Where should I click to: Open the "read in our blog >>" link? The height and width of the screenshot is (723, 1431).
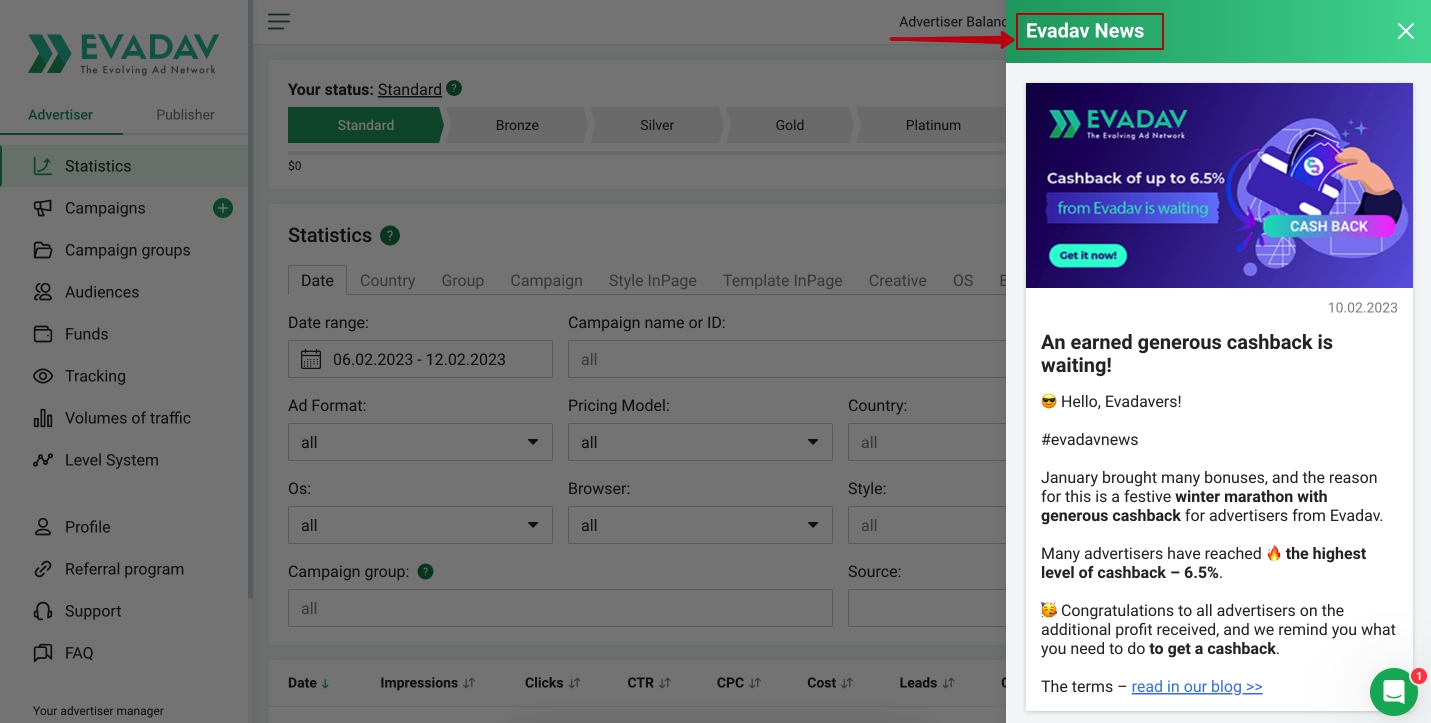(x=1197, y=687)
